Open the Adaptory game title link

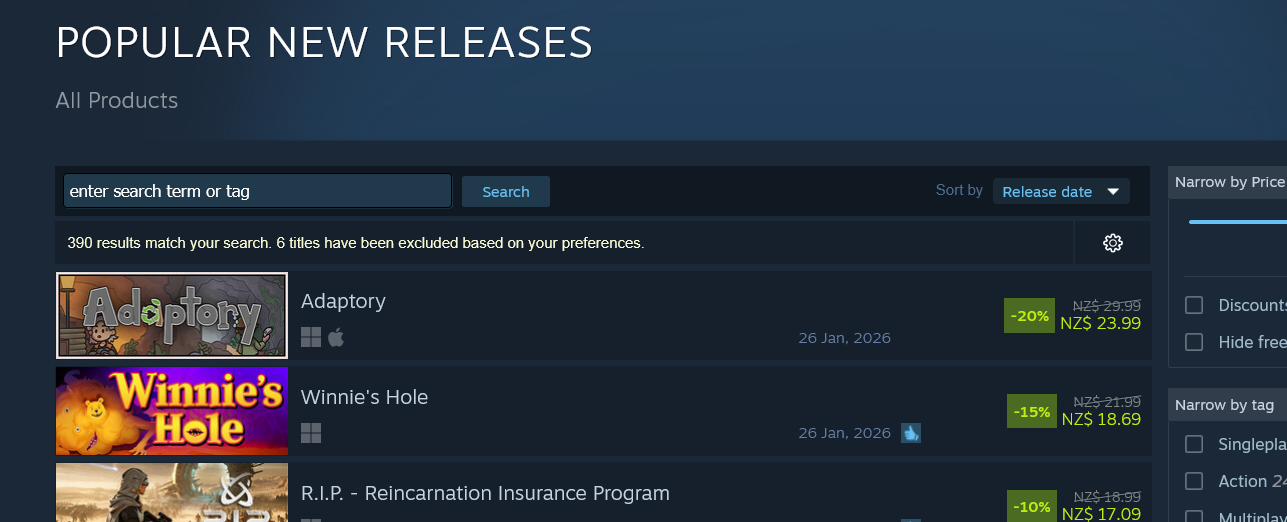[343, 301]
